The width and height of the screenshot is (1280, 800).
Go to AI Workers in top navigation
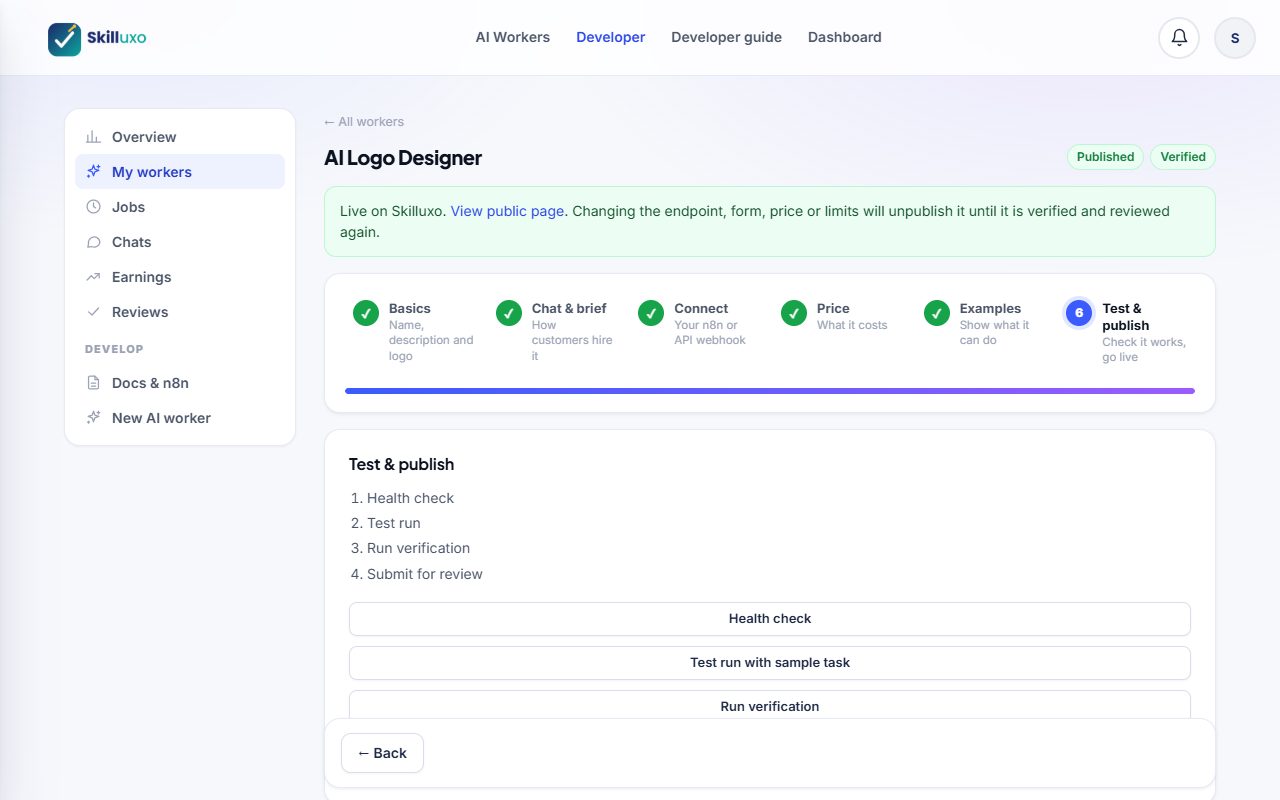pyautogui.click(x=513, y=37)
